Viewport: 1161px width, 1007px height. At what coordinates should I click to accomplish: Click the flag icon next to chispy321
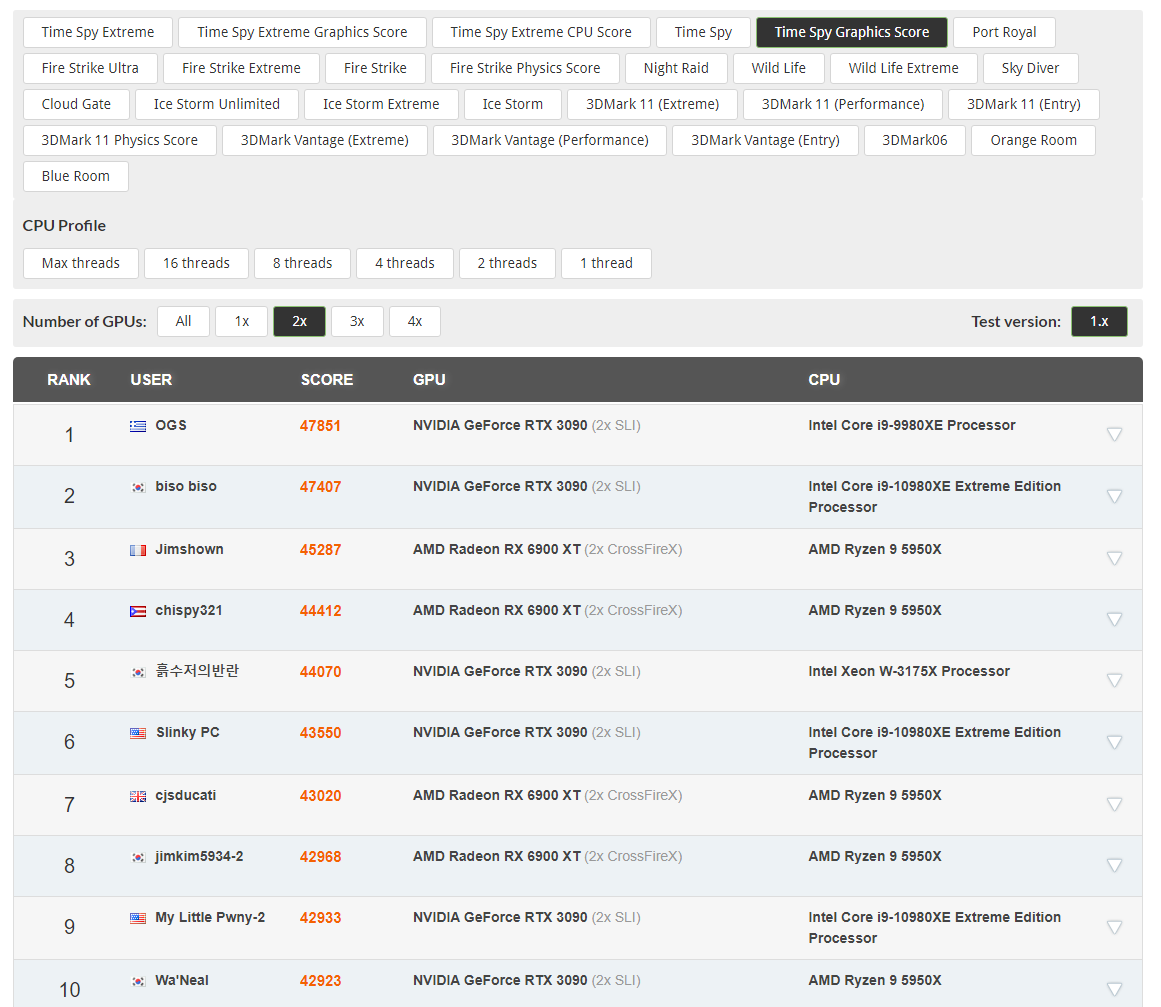138,611
